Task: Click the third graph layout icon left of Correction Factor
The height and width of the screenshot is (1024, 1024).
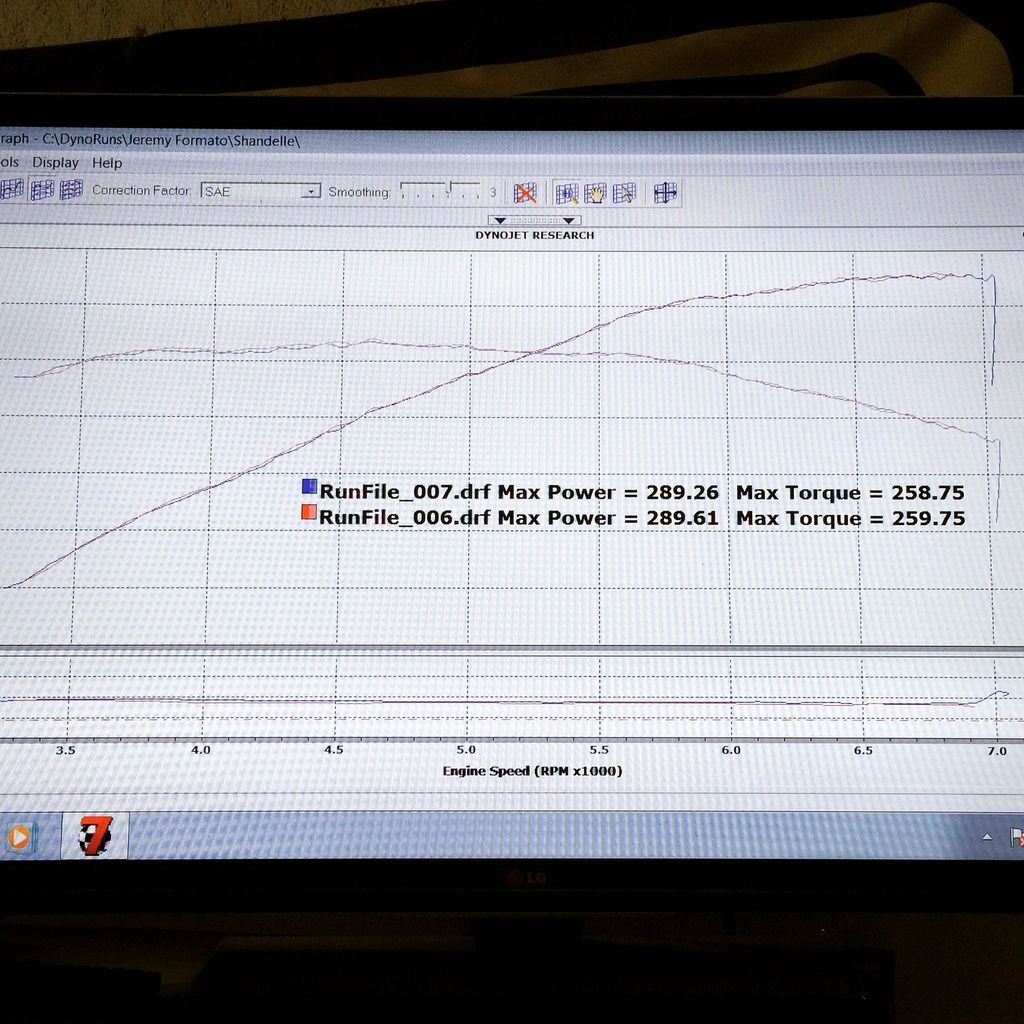Action: pos(71,189)
